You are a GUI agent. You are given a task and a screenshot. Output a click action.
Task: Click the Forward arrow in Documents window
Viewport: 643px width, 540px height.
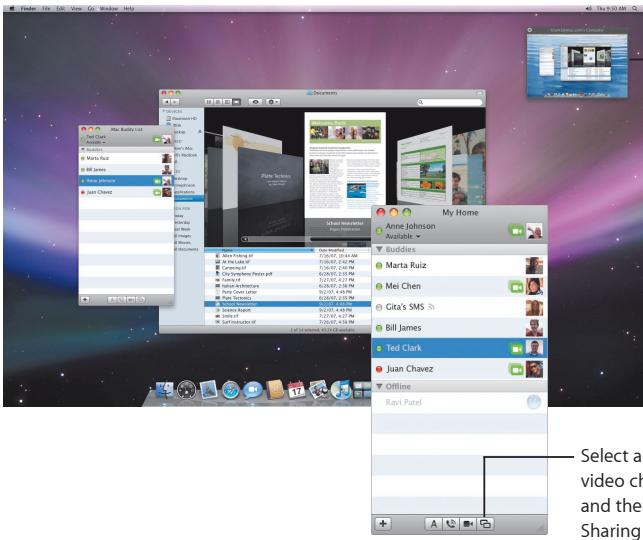175,102
